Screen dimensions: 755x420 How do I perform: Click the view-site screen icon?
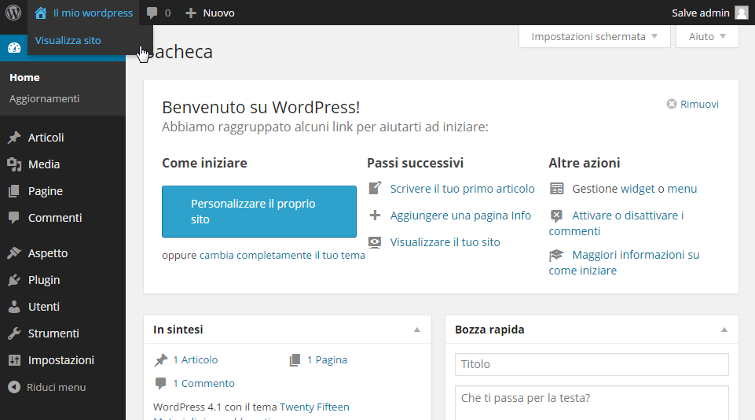point(375,242)
